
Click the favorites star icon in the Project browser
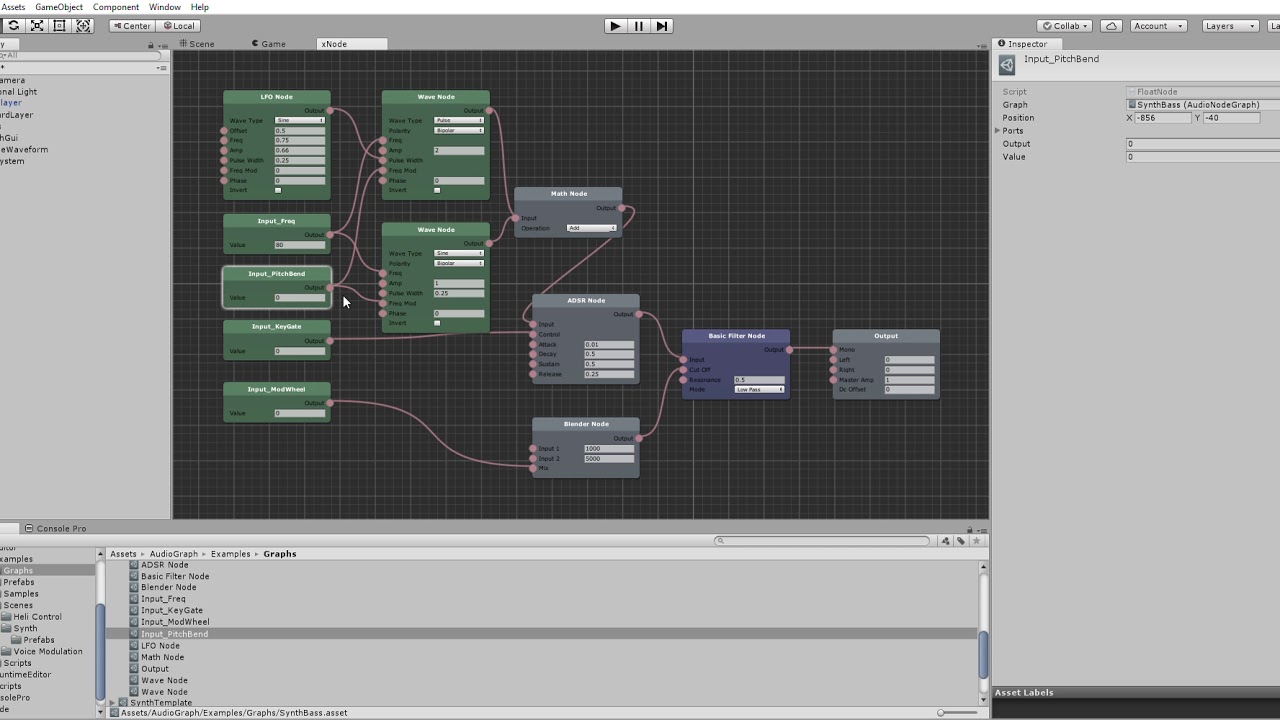975,540
